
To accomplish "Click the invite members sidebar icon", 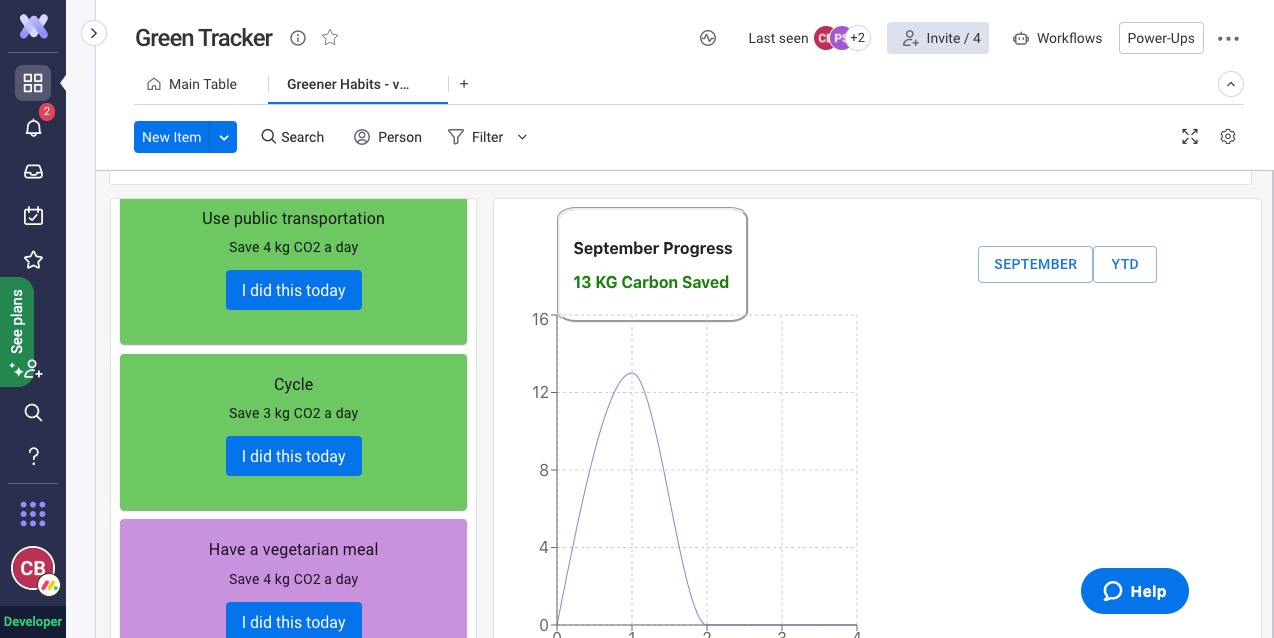I will (x=33, y=369).
